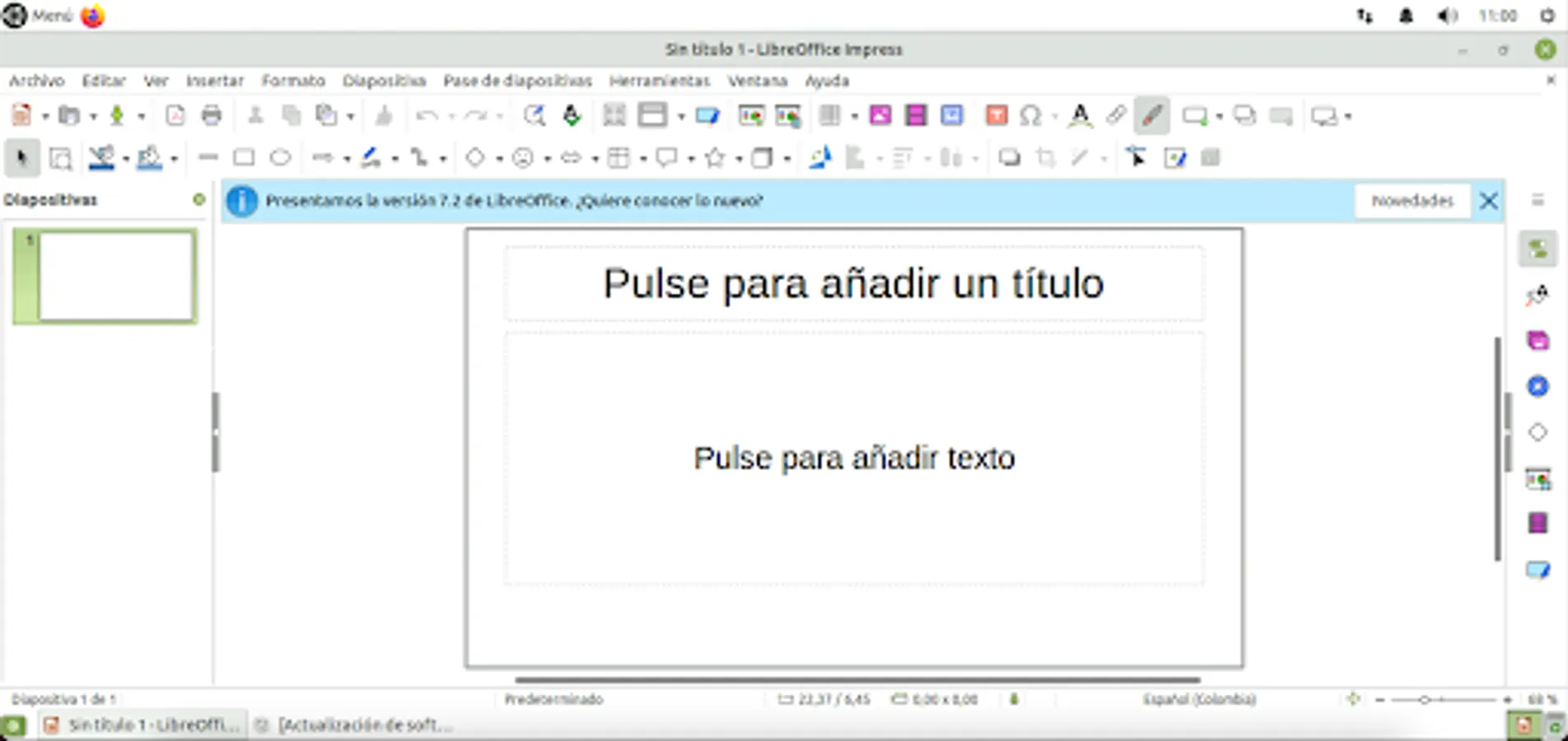Open the purple Master Slides sidebar icon
Screen dimensions: 1568x741
coord(1538,523)
